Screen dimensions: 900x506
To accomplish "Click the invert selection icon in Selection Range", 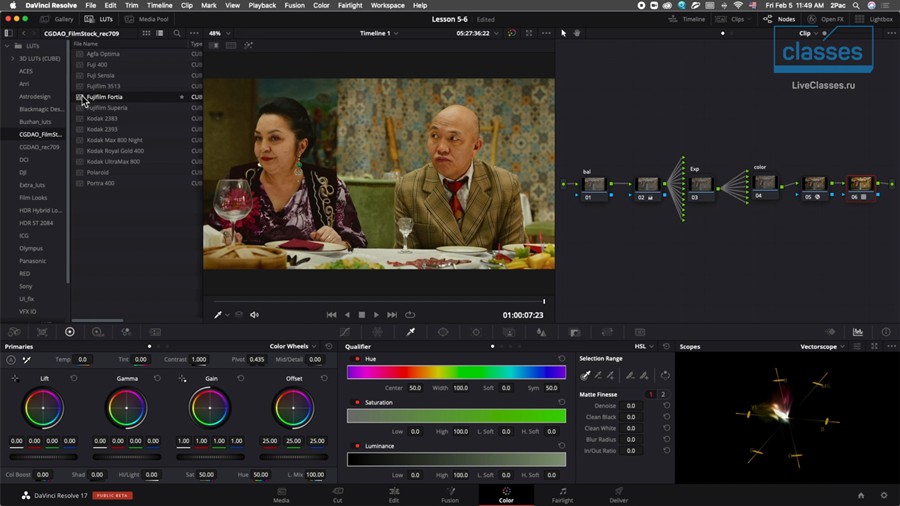I will [x=665, y=376].
